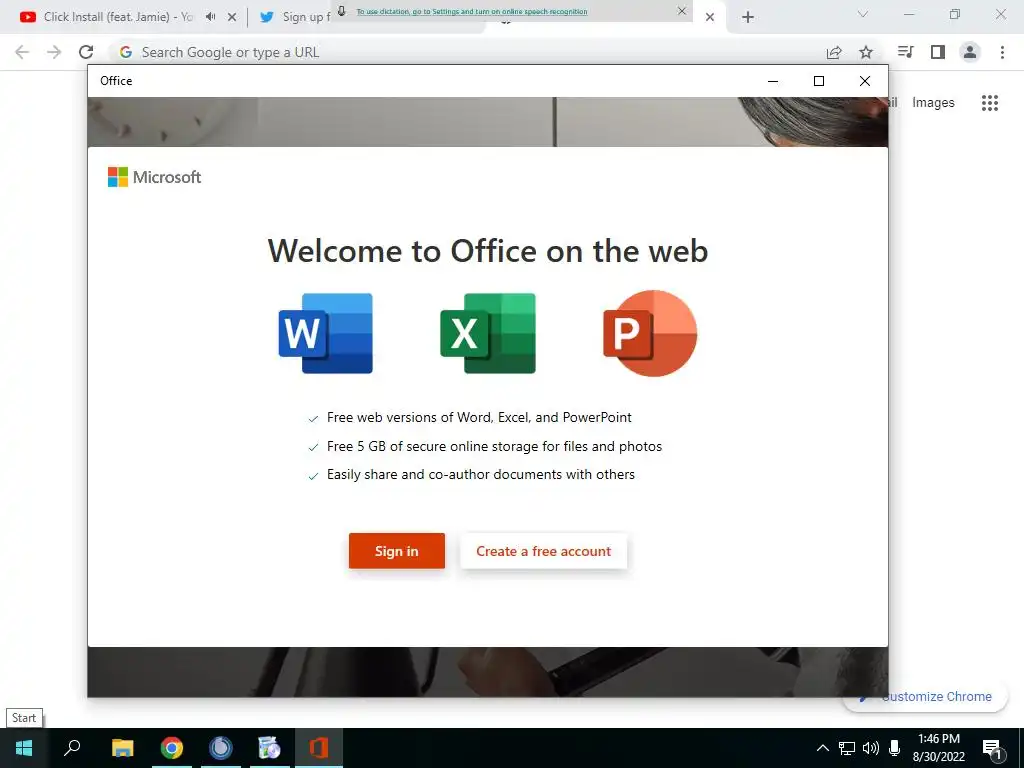Viewport: 1024px width, 768px height.
Task: Open Chrome media controls icon
Action: point(905,52)
